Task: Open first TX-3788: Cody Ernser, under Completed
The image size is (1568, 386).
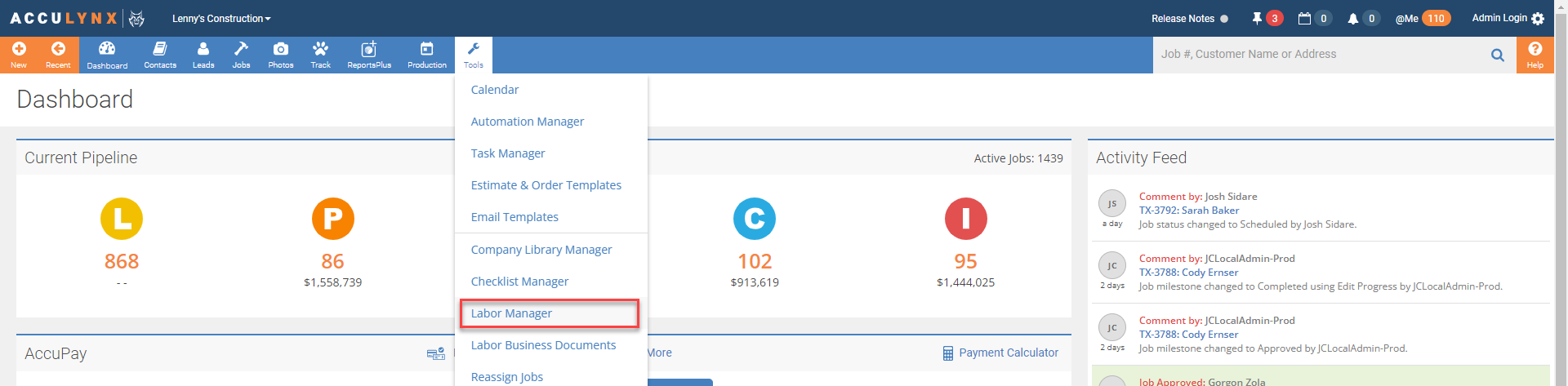Action: pos(1189,273)
